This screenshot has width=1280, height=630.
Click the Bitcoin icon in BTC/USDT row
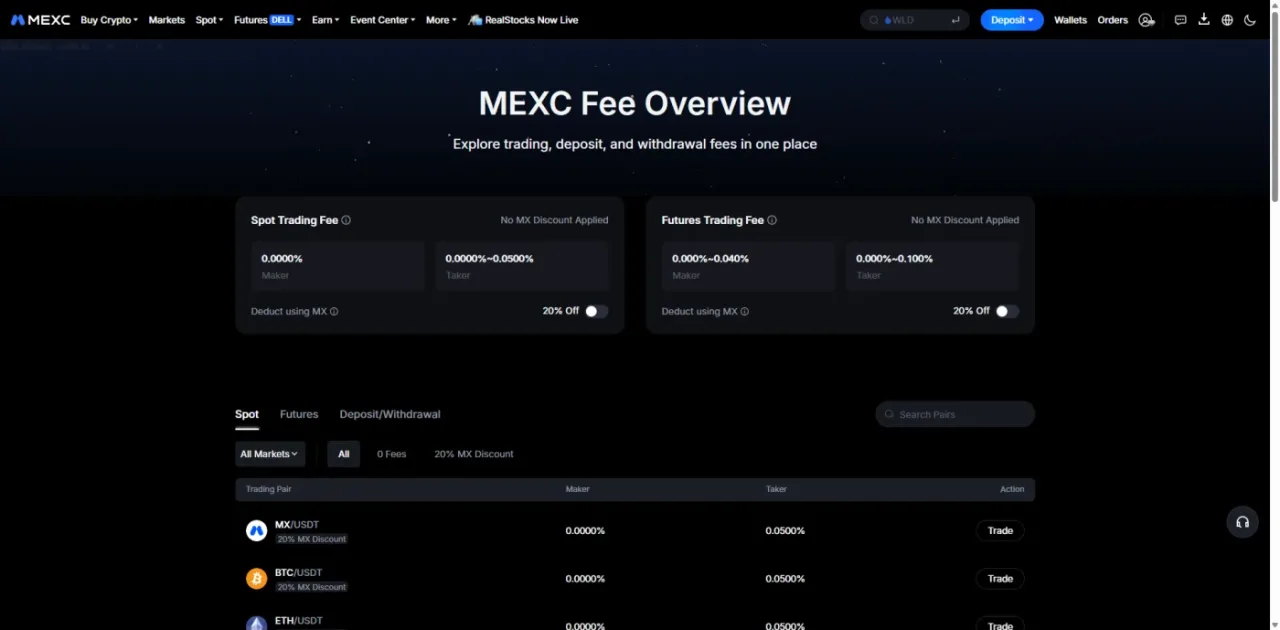(256, 579)
